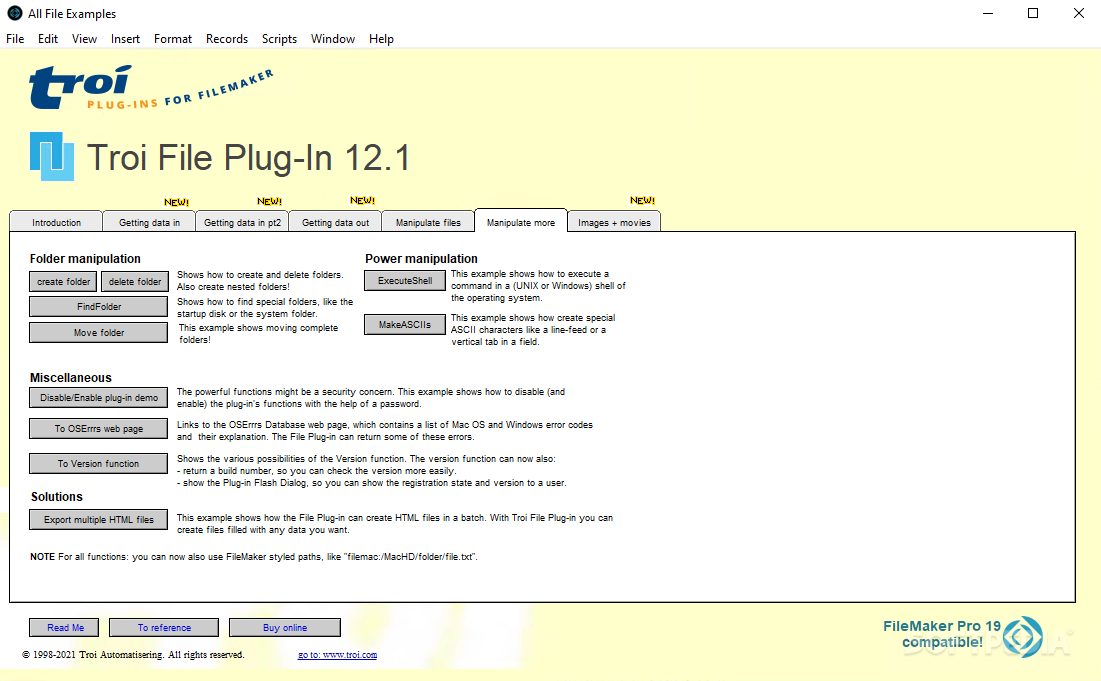
Task: Switch to the Getting data out tab
Action: coord(335,222)
